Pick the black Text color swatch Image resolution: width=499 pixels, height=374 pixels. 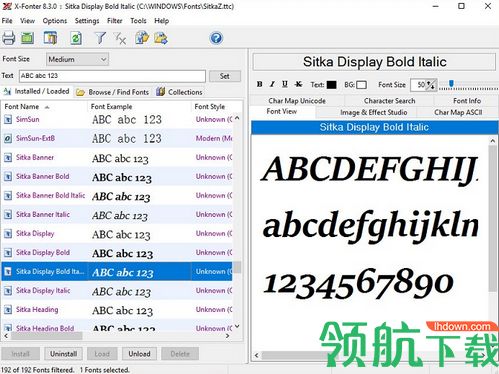tap(332, 85)
